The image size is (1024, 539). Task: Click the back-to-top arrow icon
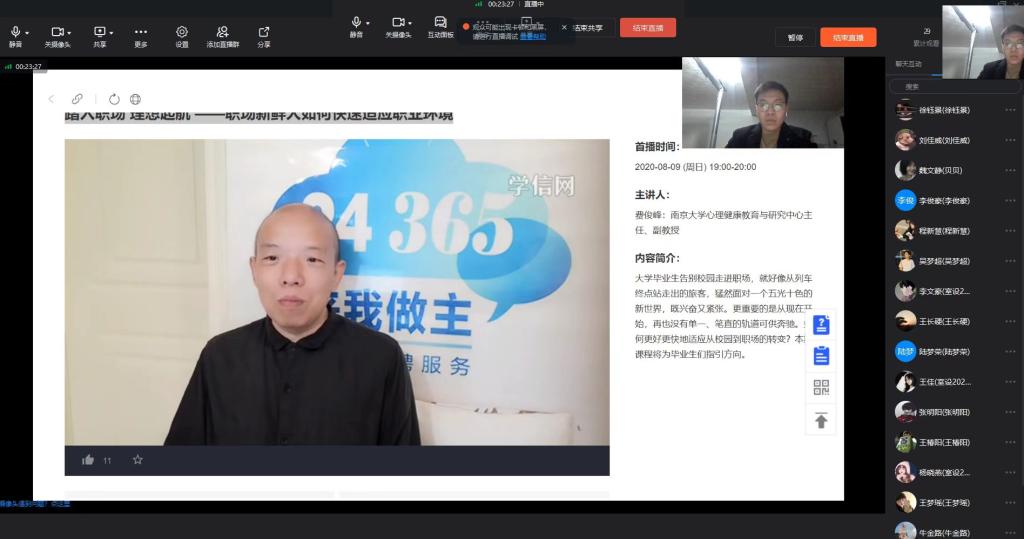pos(821,421)
